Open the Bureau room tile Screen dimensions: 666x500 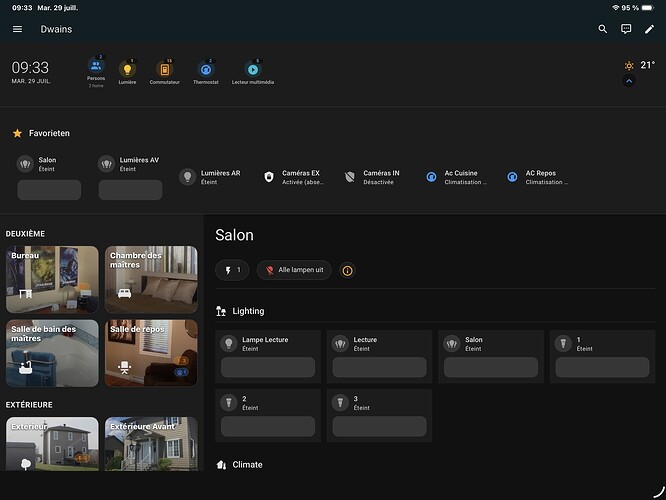click(52, 280)
